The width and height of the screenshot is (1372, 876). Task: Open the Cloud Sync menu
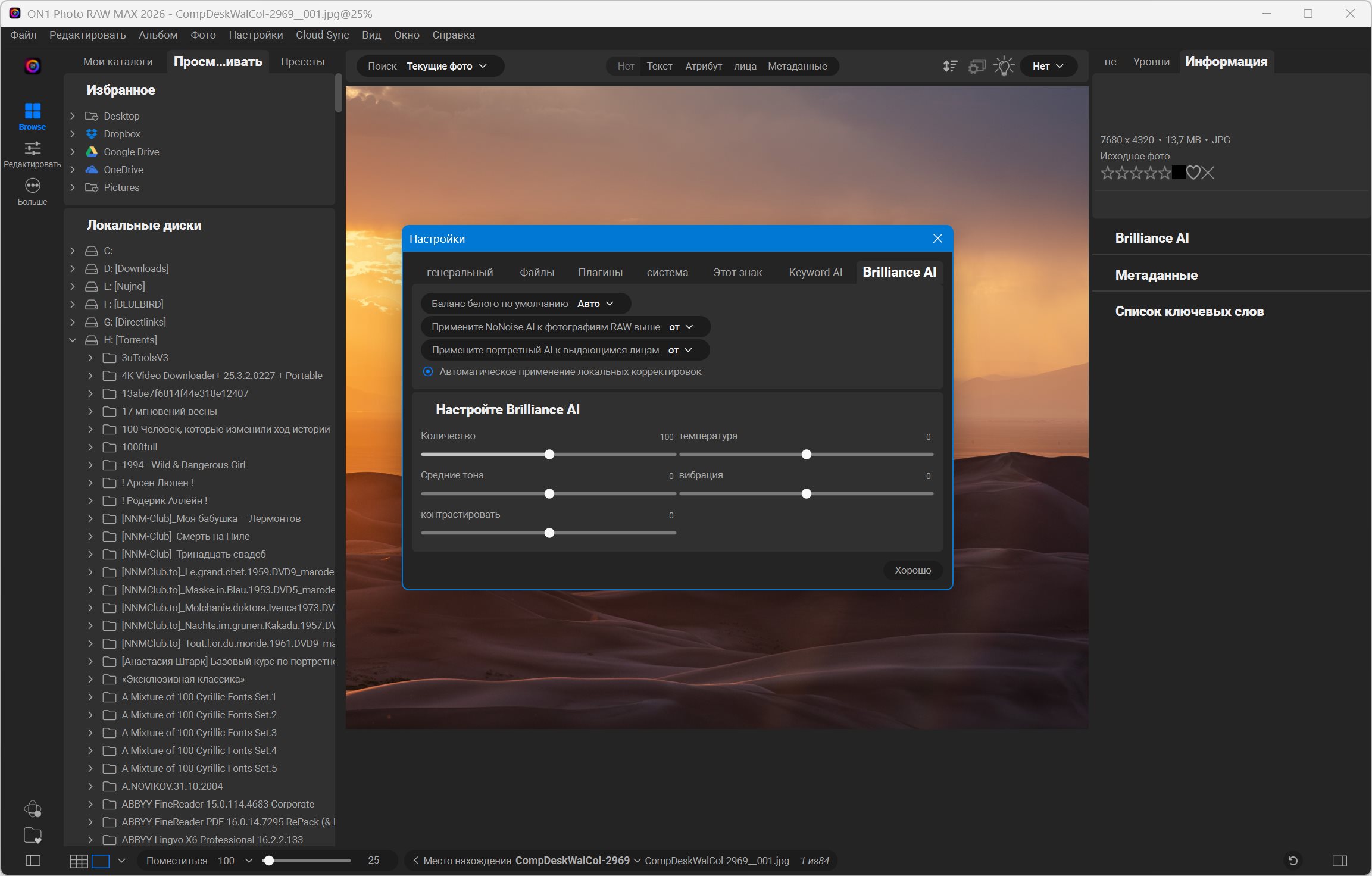coord(322,35)
